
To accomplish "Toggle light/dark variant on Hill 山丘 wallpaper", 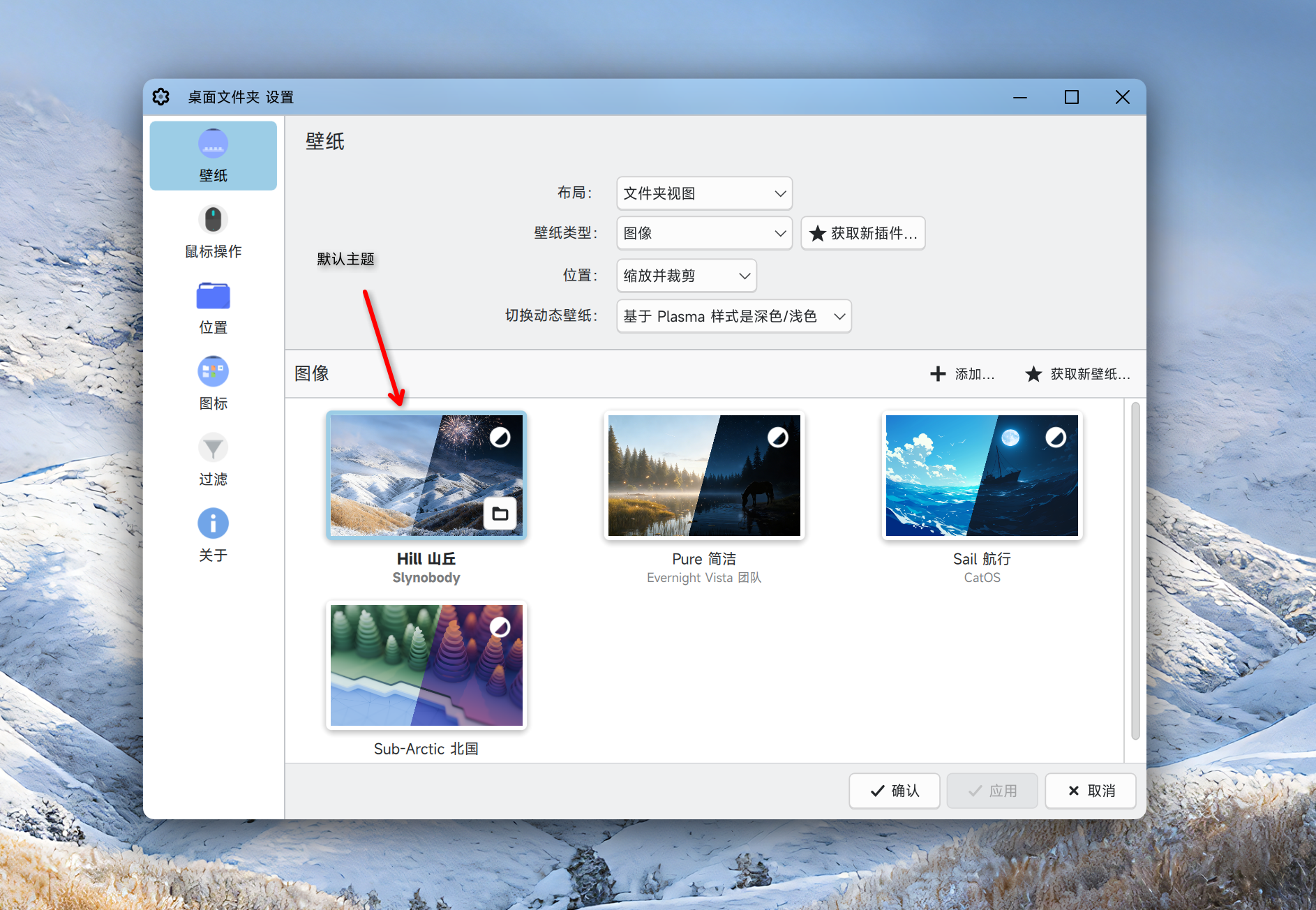I will [501, 438].
